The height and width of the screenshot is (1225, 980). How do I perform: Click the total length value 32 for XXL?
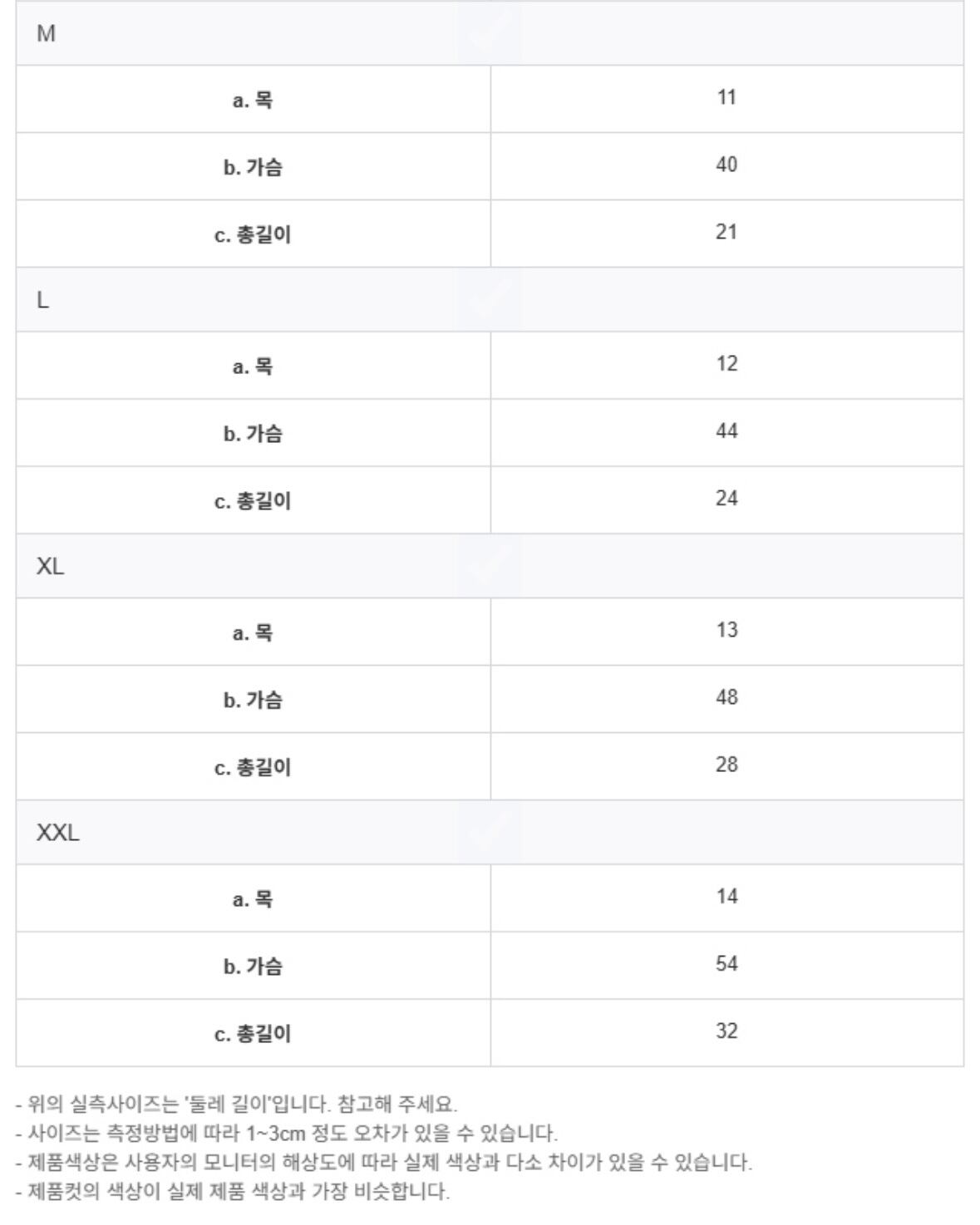pos(726,1031)
